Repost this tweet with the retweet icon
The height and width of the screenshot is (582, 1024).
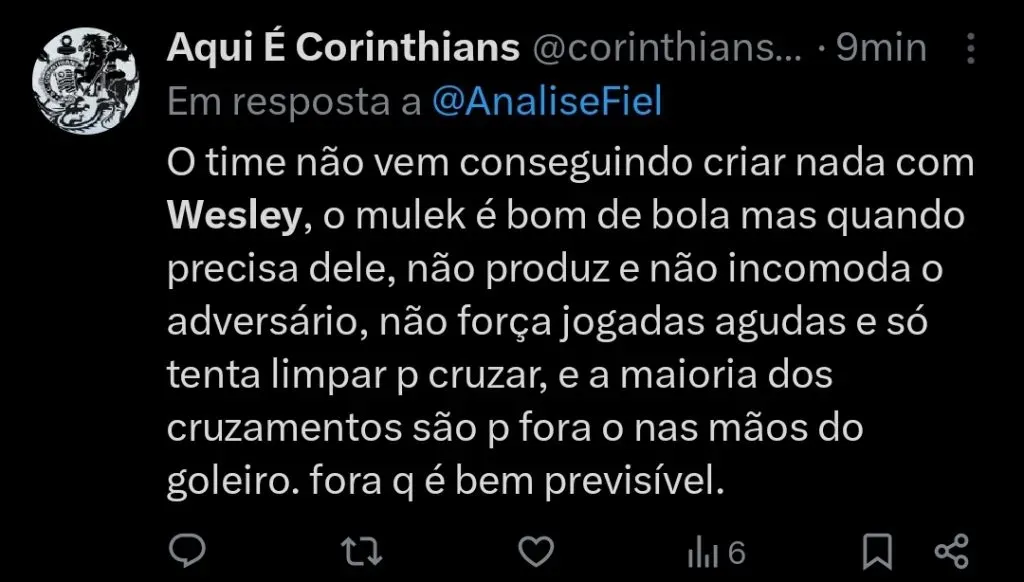361,549
